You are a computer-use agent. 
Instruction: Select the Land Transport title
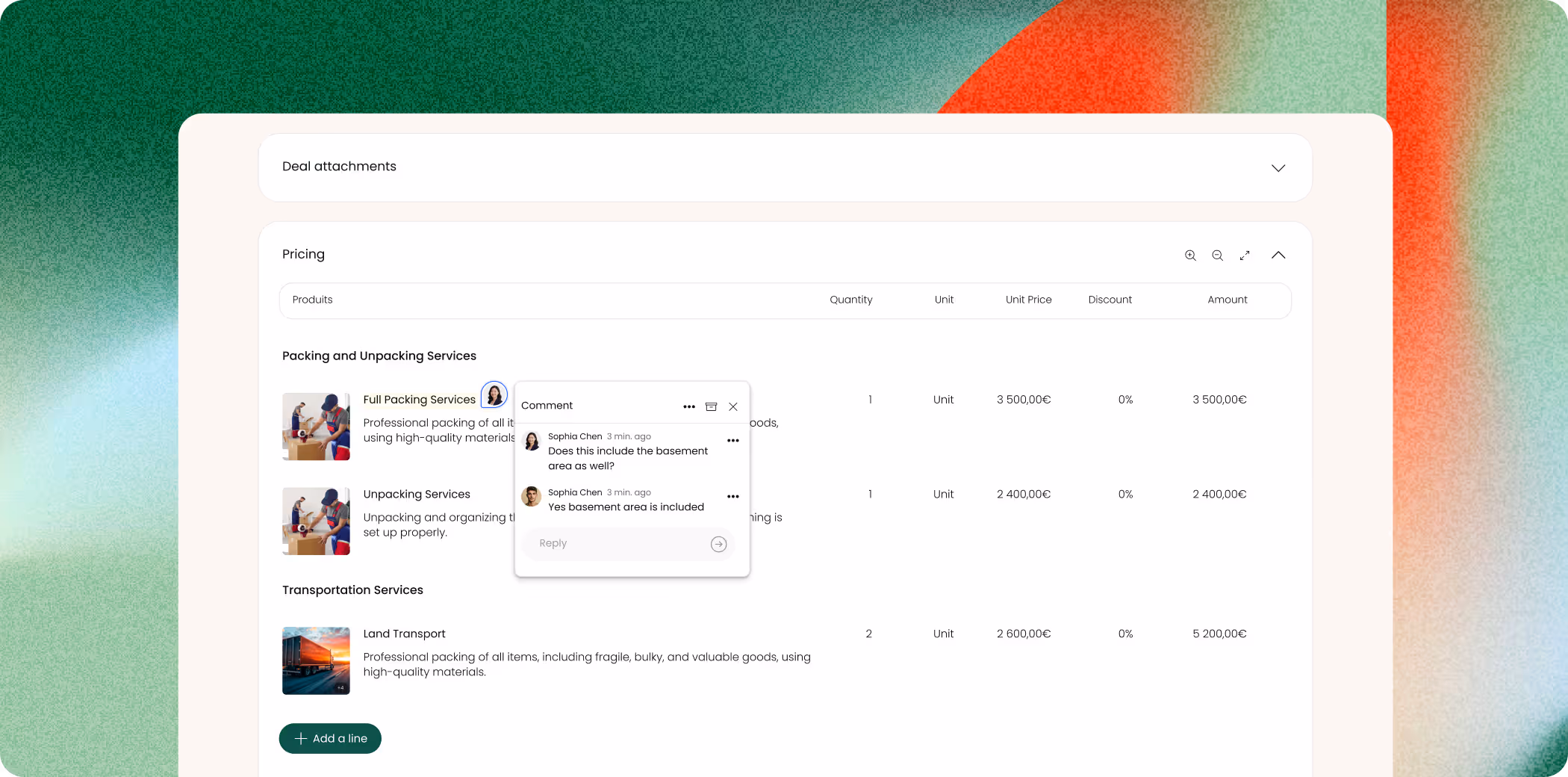click(x=404, y=634)
